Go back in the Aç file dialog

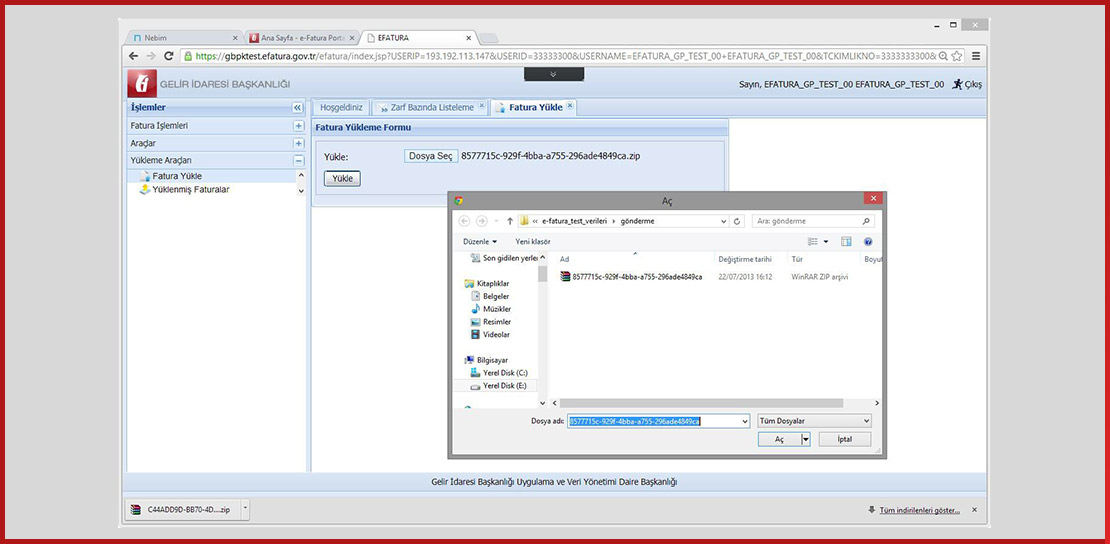pyautogui.click(x=464, y=221)
